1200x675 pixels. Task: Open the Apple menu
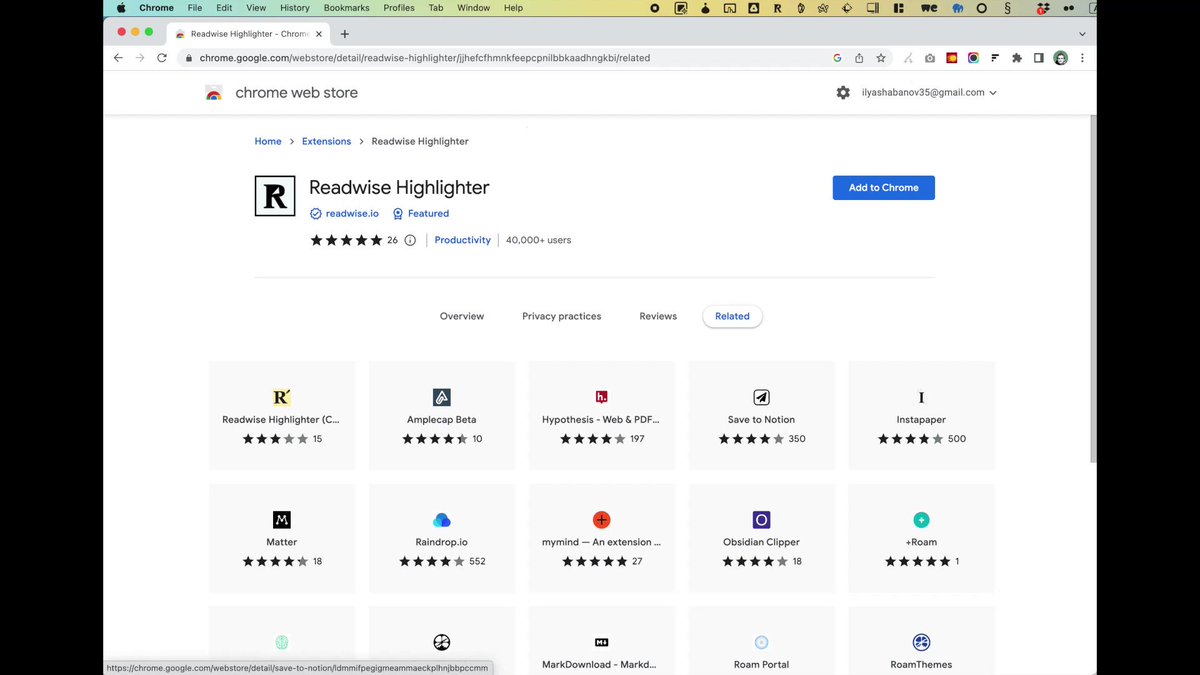(x=121, y=8)
